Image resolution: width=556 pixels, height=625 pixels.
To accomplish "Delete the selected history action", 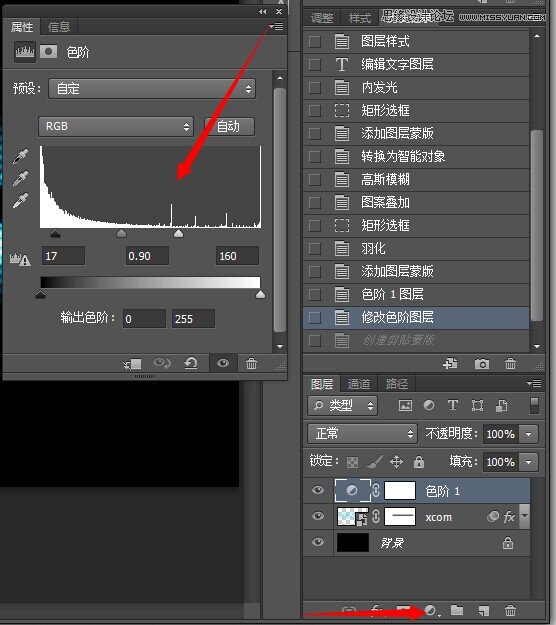I will (x=511, y=364).
